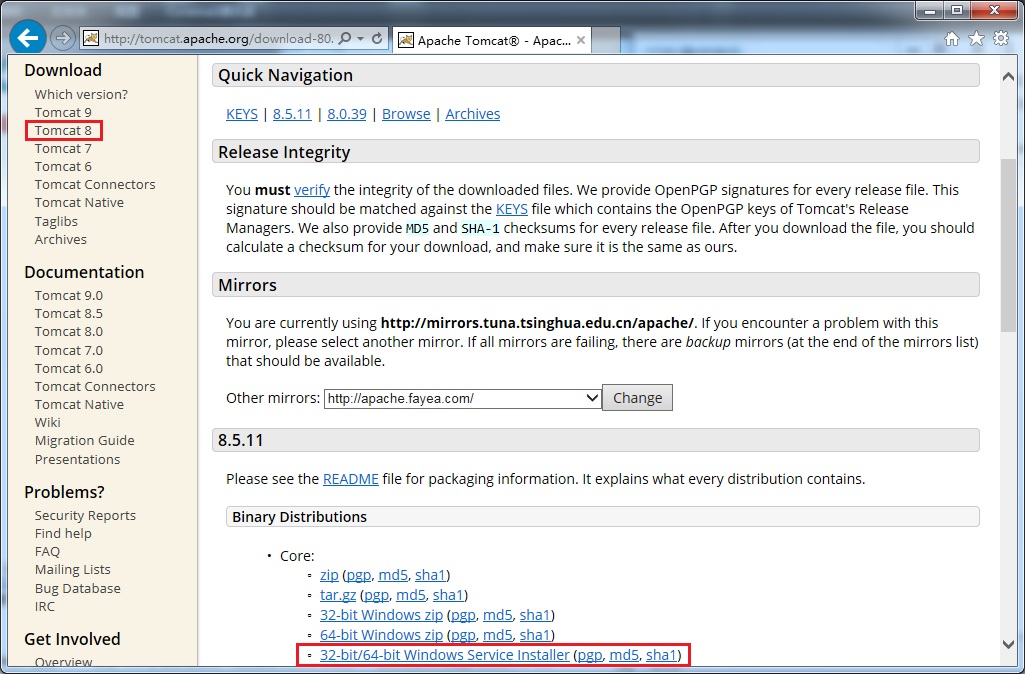This screenshot has height=674, width=1025.
Task: Open Tomcat Native under Documentation
Action: click(x=79, y=405)
